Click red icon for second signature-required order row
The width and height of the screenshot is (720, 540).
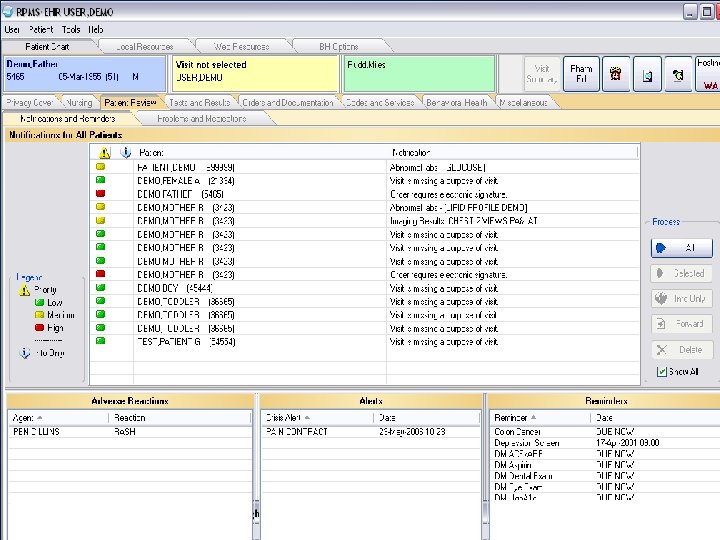(101, 274)
